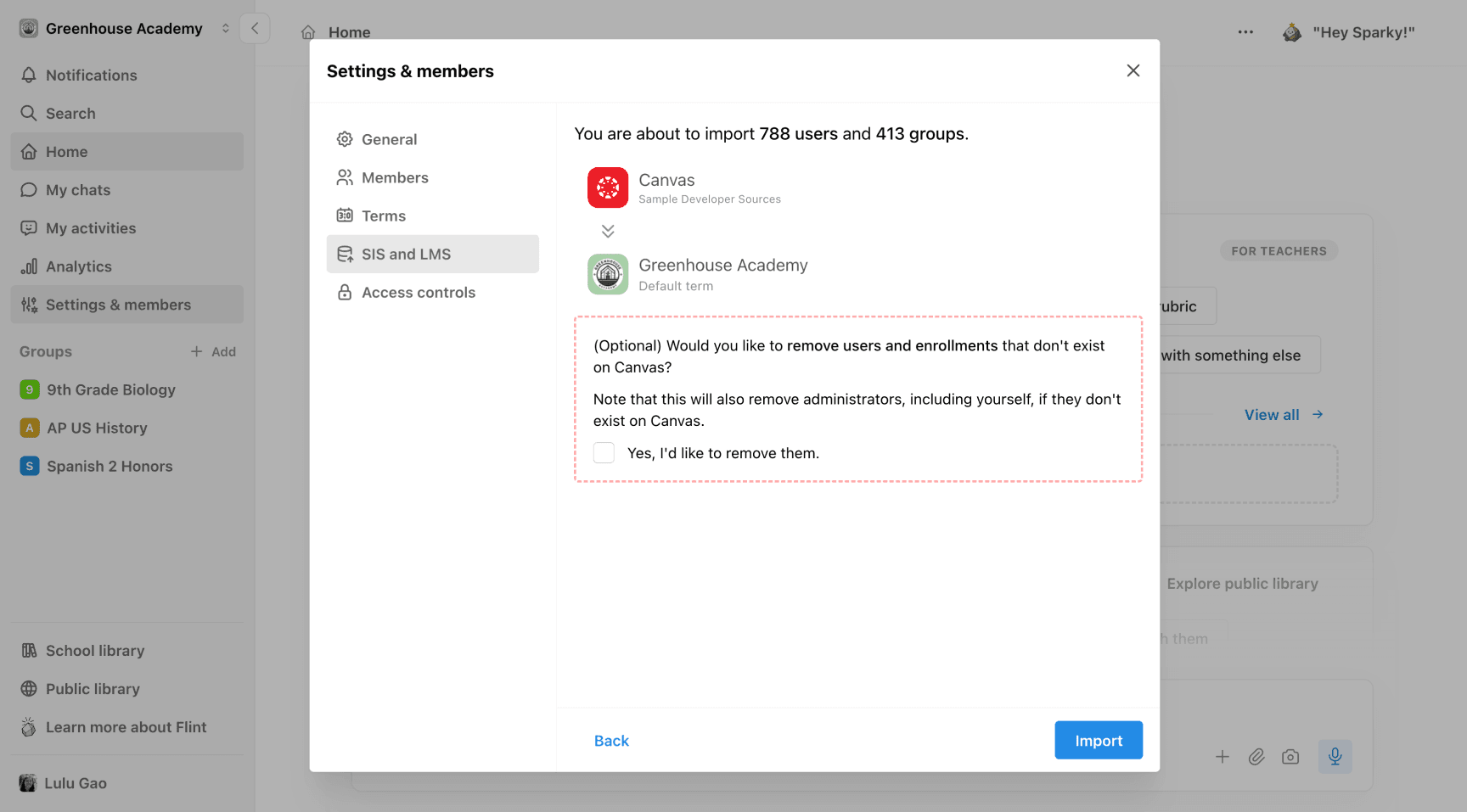Viewport: 1467px width, 812px height.
Task: Open the three-dots more options menu
Action: (1245, 32)
